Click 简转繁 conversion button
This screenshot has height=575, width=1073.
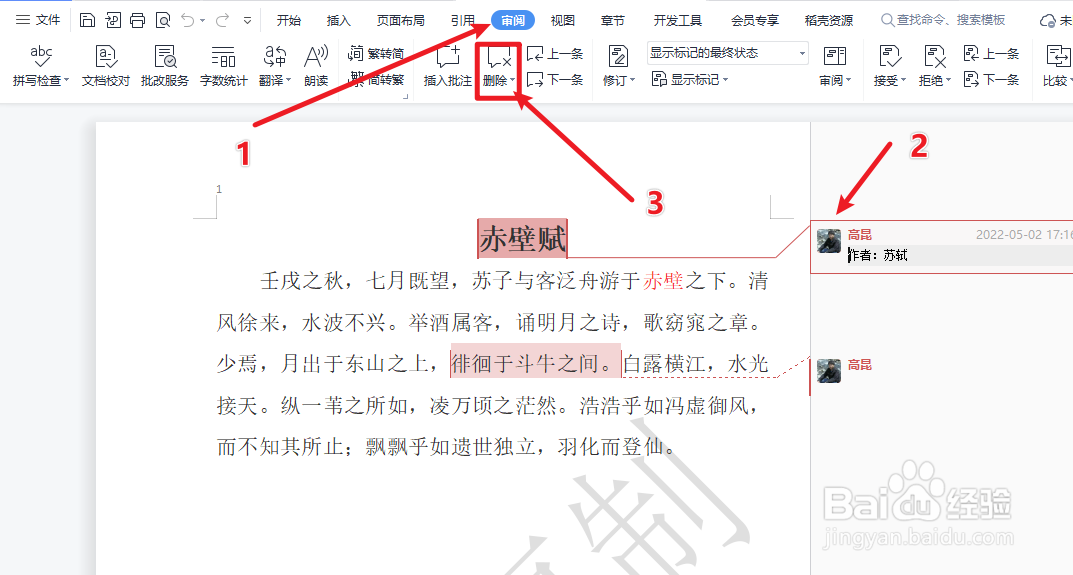click(x=376, y=79)
